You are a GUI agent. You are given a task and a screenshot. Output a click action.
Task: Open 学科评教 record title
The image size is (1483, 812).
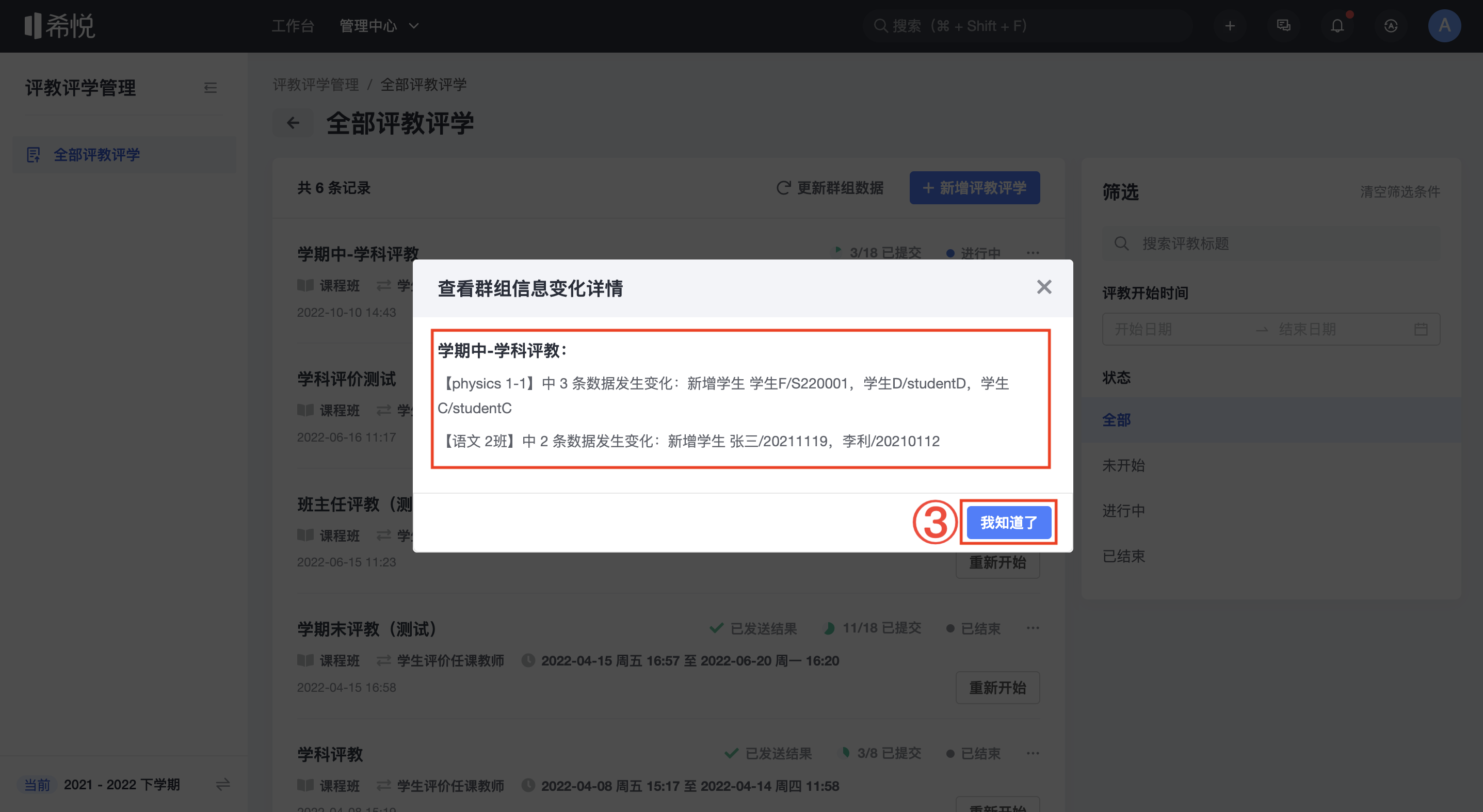click(x=330, y=754)
